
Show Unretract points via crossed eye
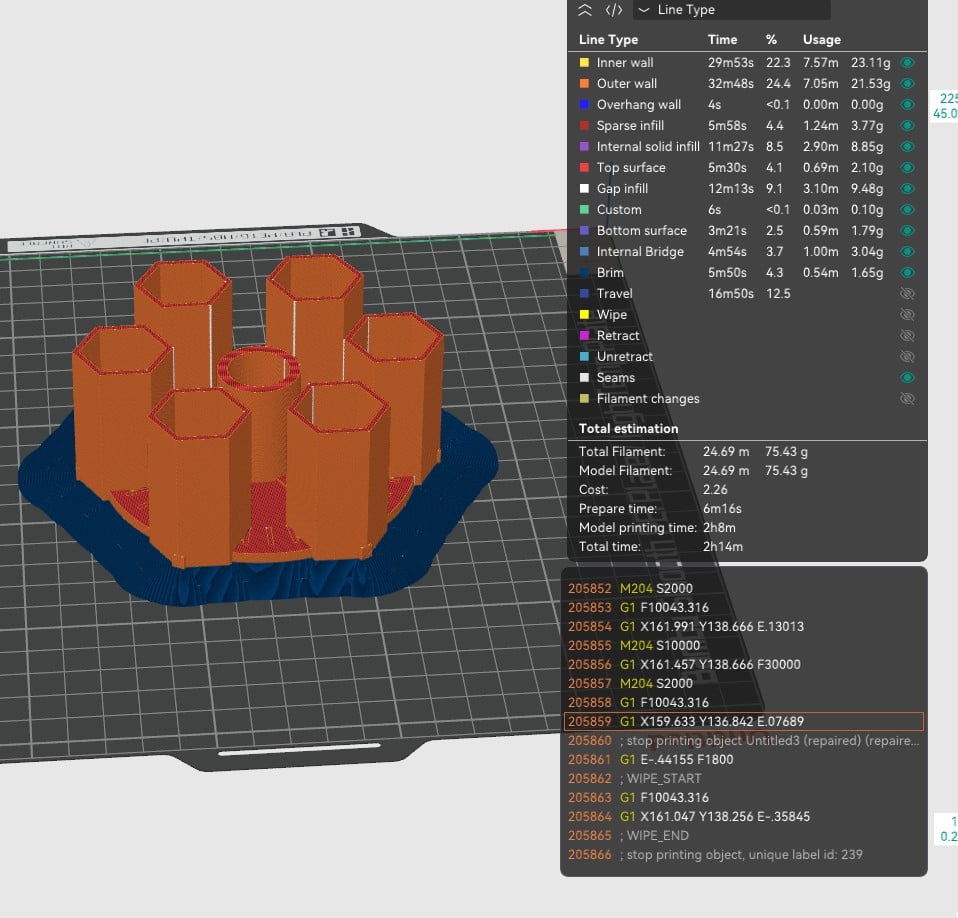click(907, 357)
